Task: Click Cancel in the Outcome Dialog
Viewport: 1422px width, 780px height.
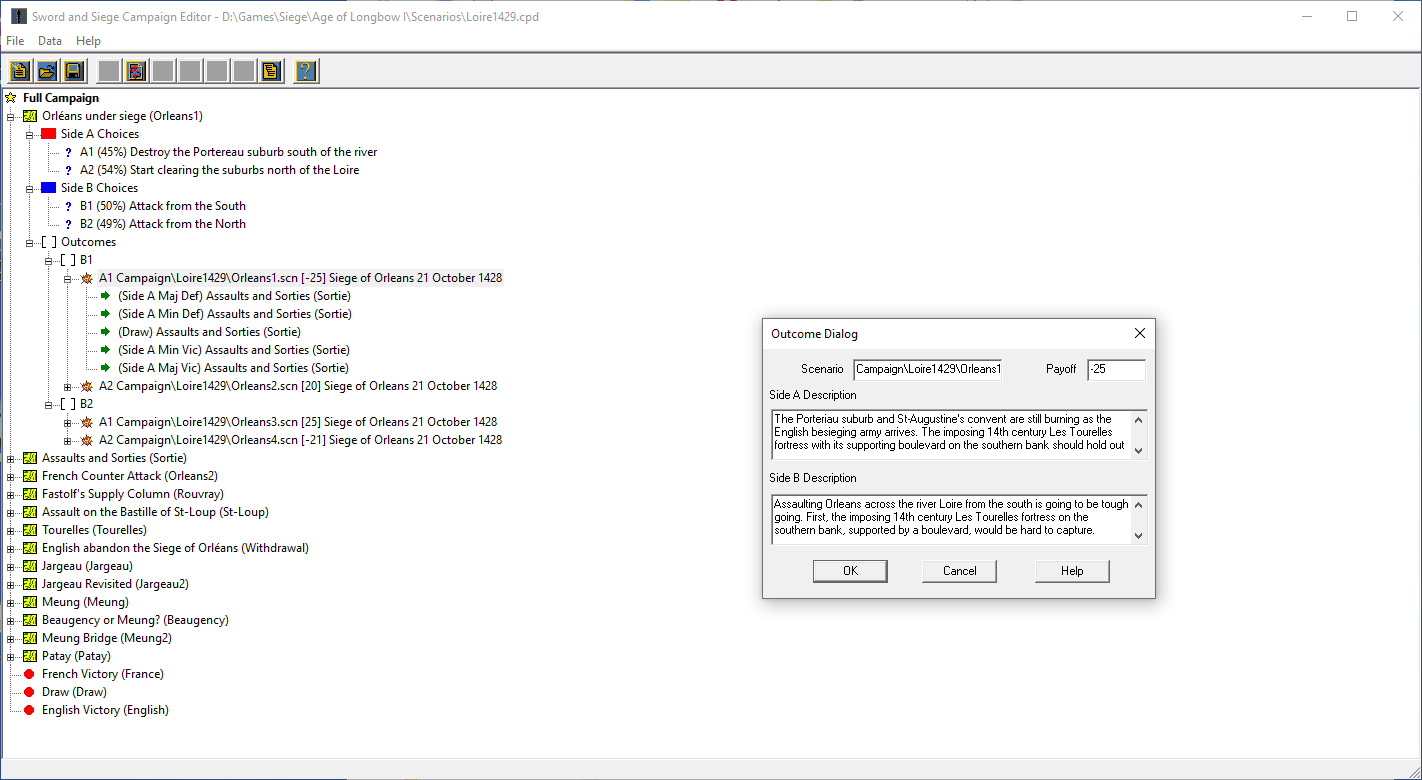Action: 959,571
